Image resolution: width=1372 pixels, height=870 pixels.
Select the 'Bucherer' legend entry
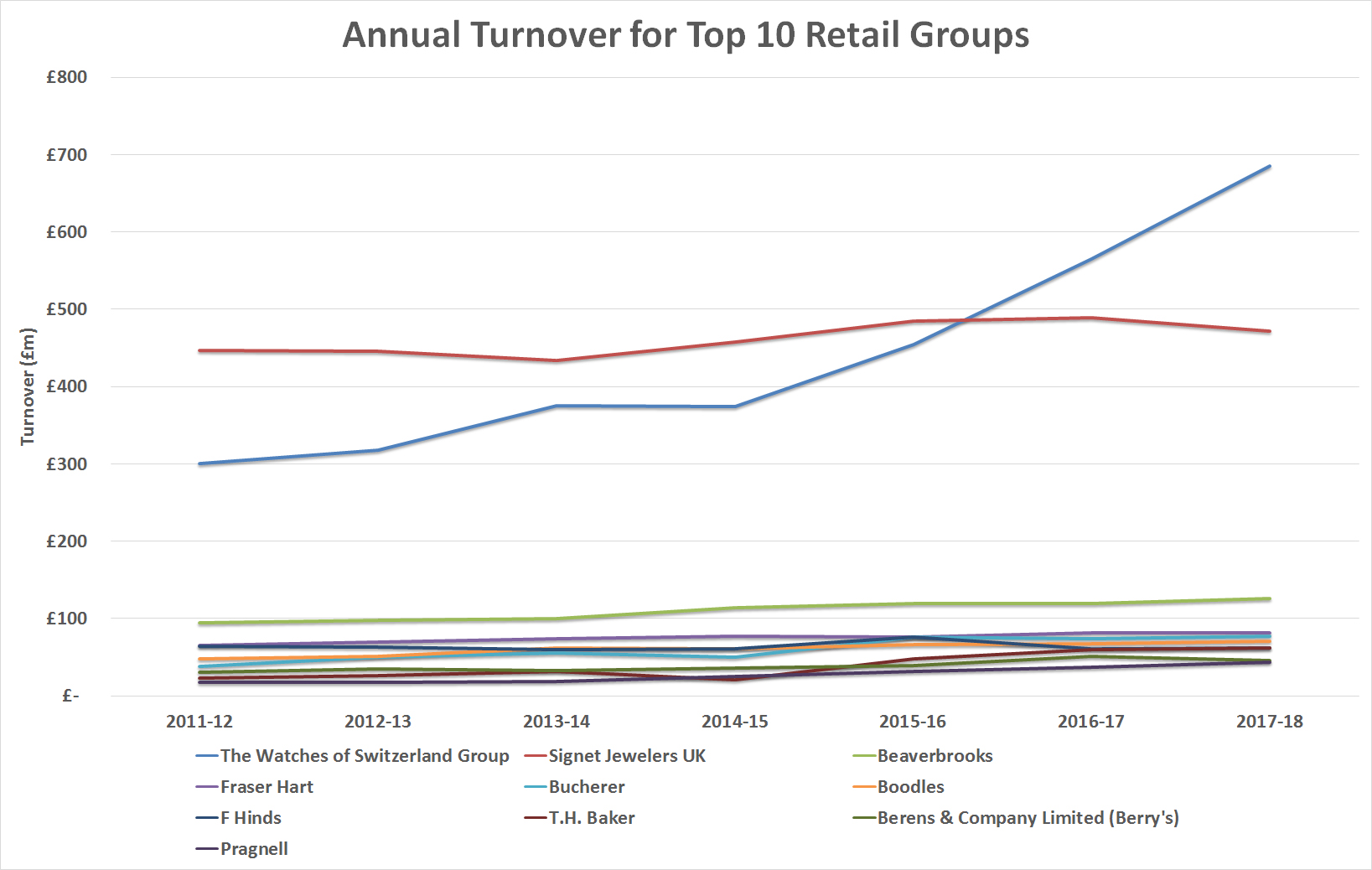click(x=575, y=787)
